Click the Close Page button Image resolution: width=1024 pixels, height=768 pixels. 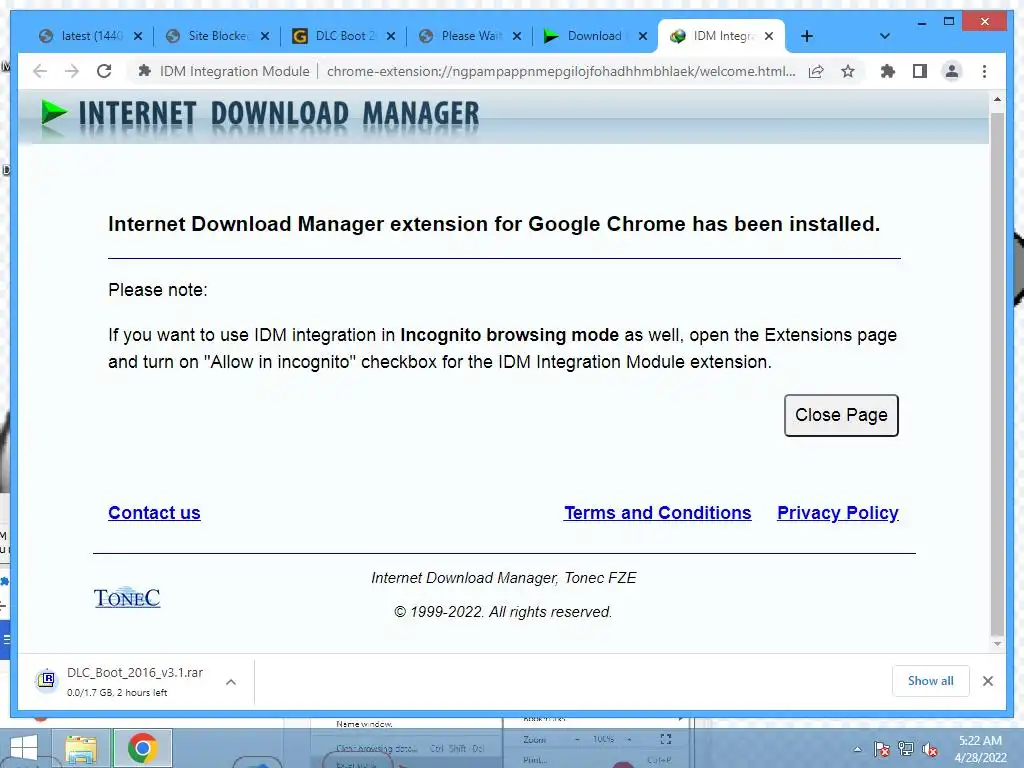841,415
